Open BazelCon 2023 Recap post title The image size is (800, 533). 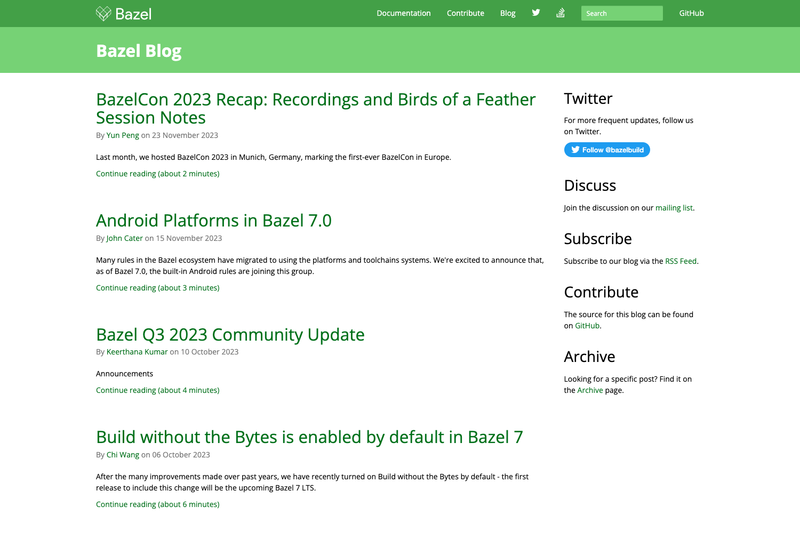[316, 108]
